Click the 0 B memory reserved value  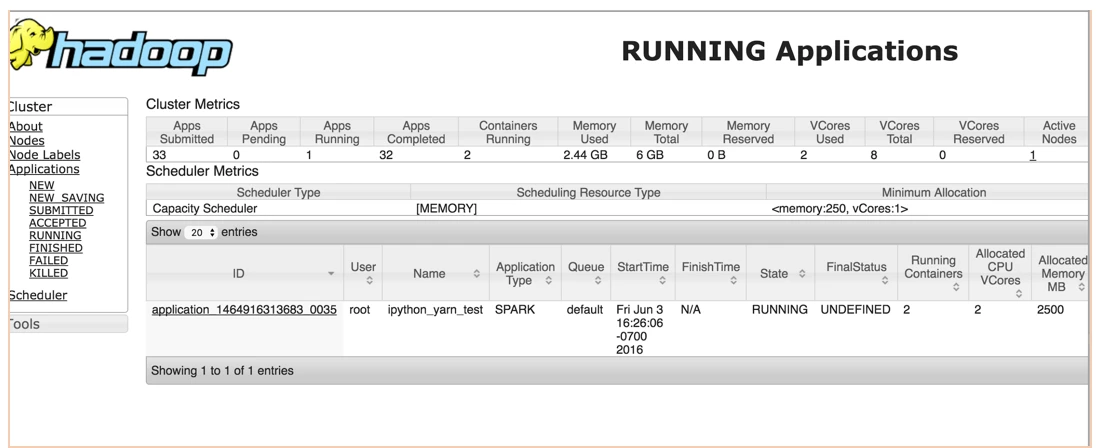(x=716, y=156)
